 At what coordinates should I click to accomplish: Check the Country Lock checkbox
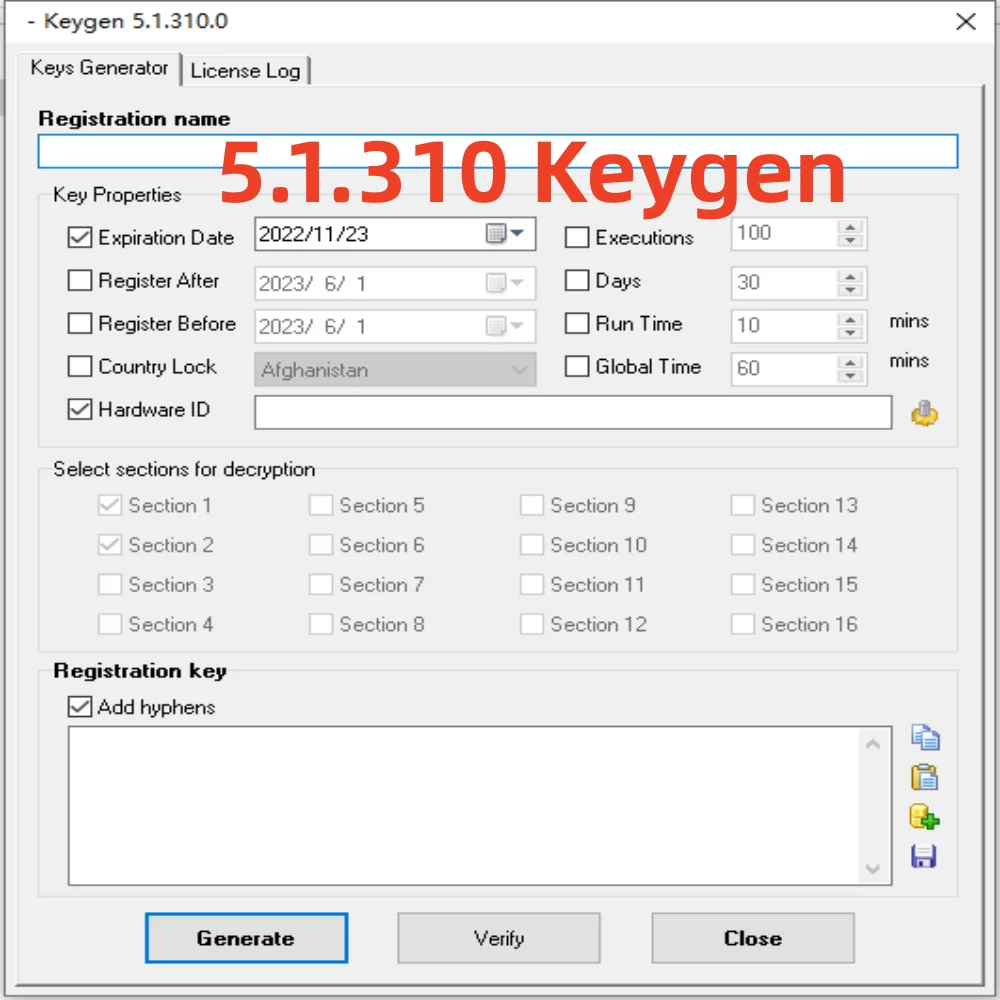click(x=79, y=366)
